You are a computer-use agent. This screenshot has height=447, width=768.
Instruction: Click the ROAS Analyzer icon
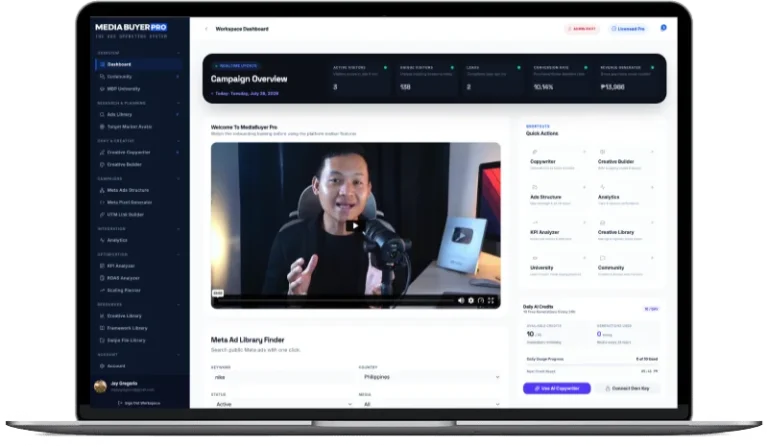point(102,278)
